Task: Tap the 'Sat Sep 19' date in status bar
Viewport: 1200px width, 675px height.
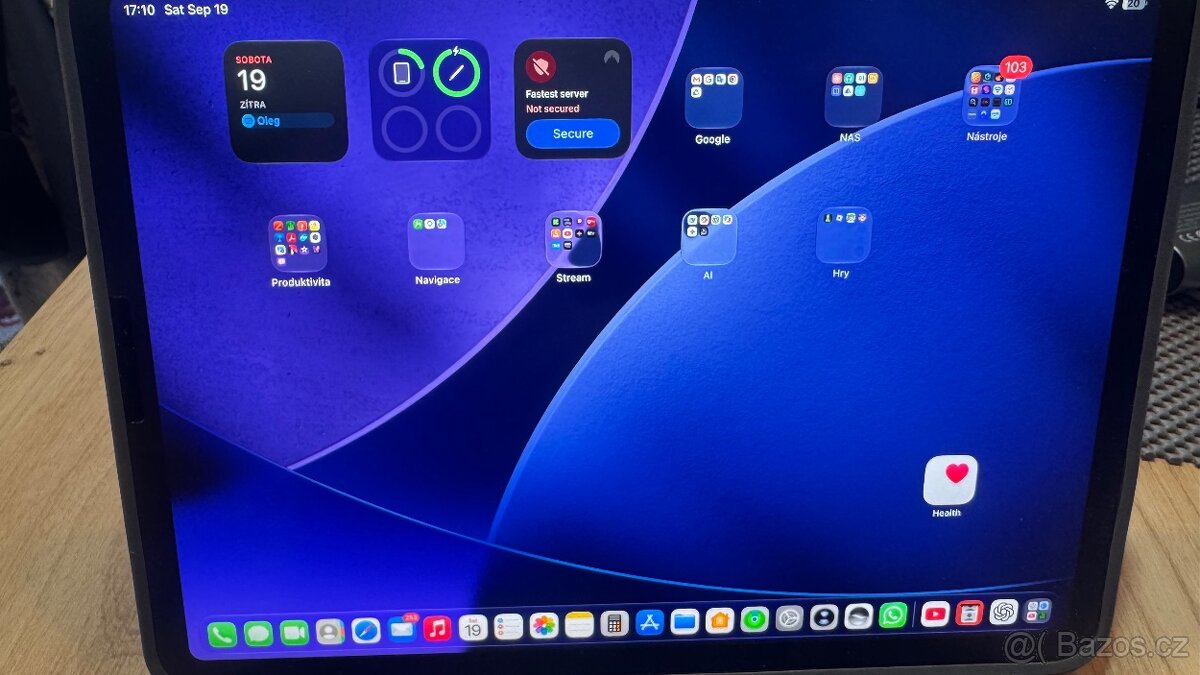Action: (196, 9)
